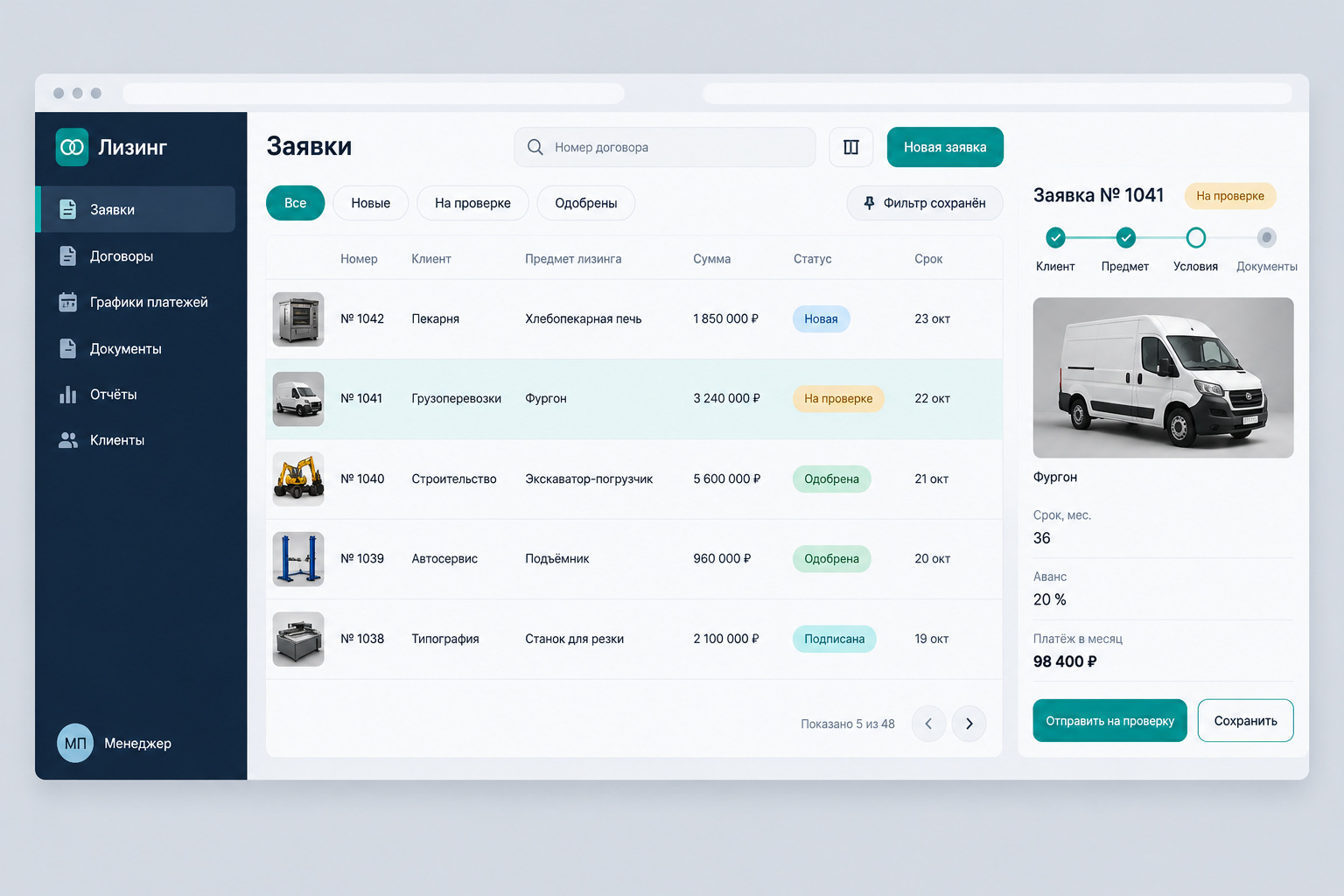Screen dimensions: 1344x896
Task: Click the pinned Фильтр сохранён button
Action: tap(924, 203)
